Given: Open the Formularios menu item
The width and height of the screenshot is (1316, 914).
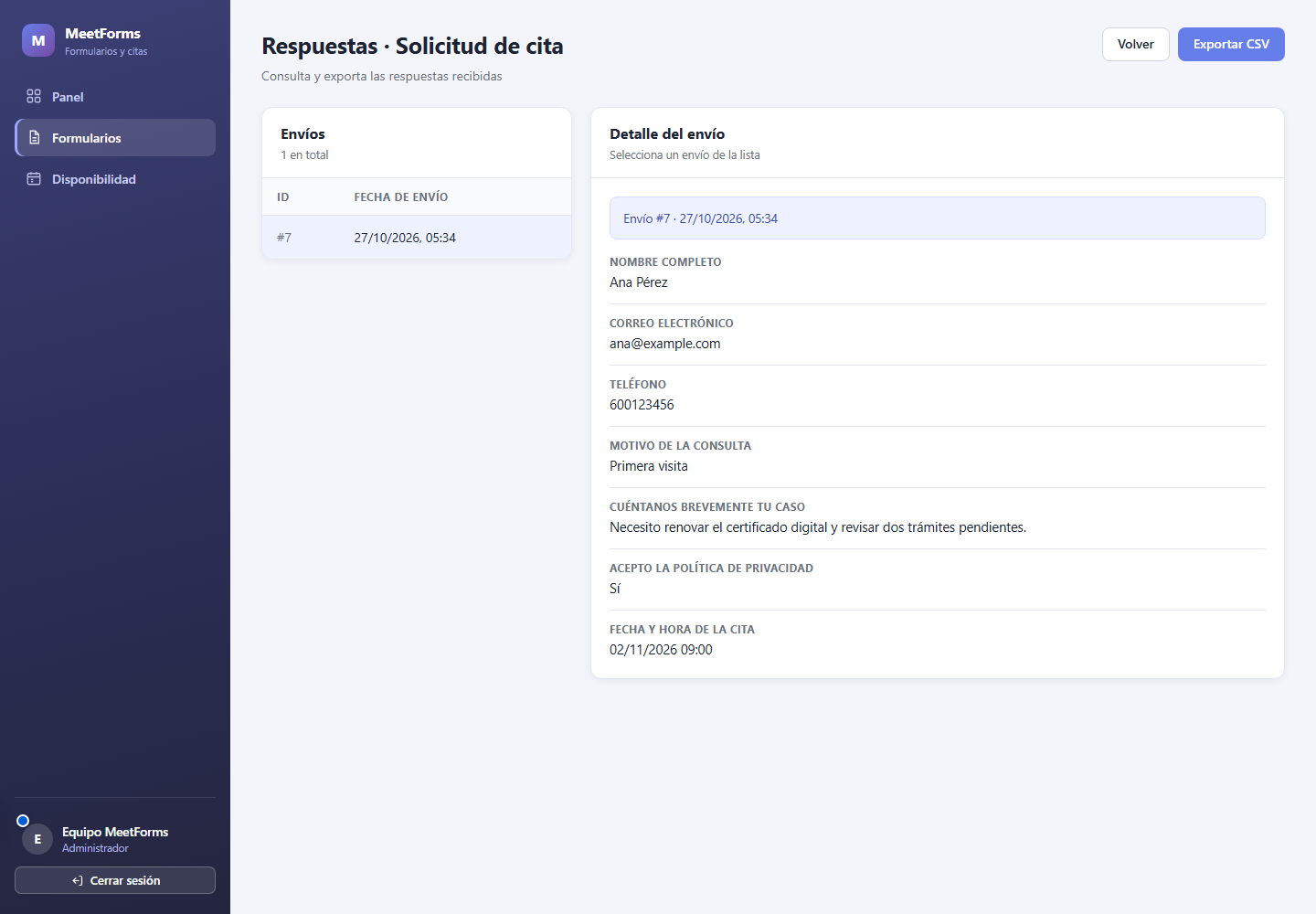Looking at the screenshot, I should point(115,137).
